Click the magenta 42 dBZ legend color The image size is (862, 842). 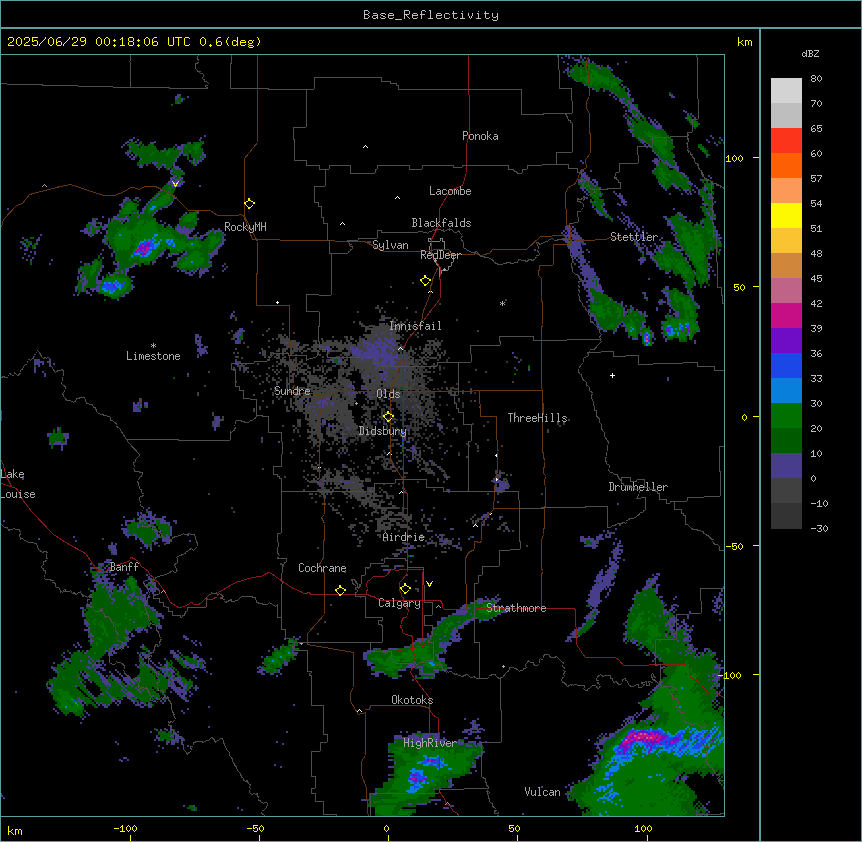tap(786, 315)
